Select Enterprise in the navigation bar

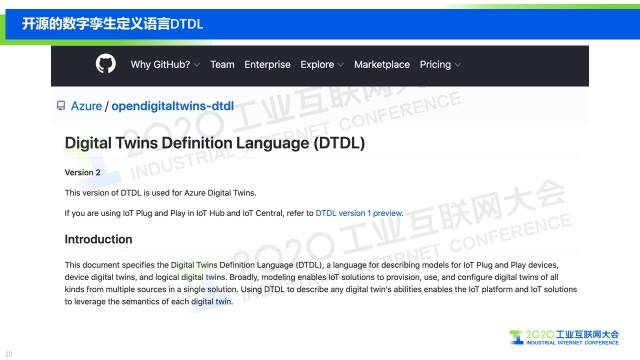pos(267,64)
